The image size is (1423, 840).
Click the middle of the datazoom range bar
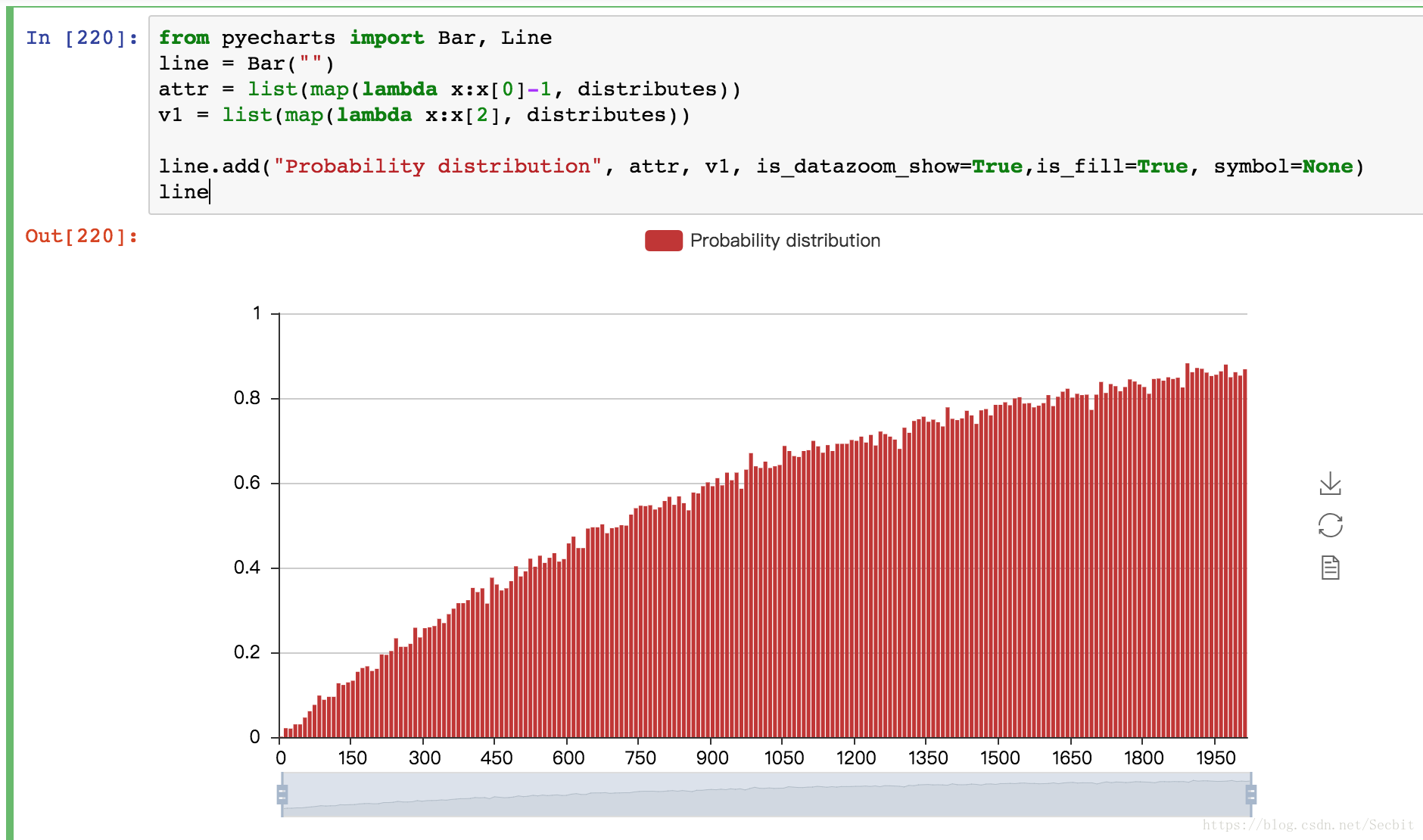point(766,794)
